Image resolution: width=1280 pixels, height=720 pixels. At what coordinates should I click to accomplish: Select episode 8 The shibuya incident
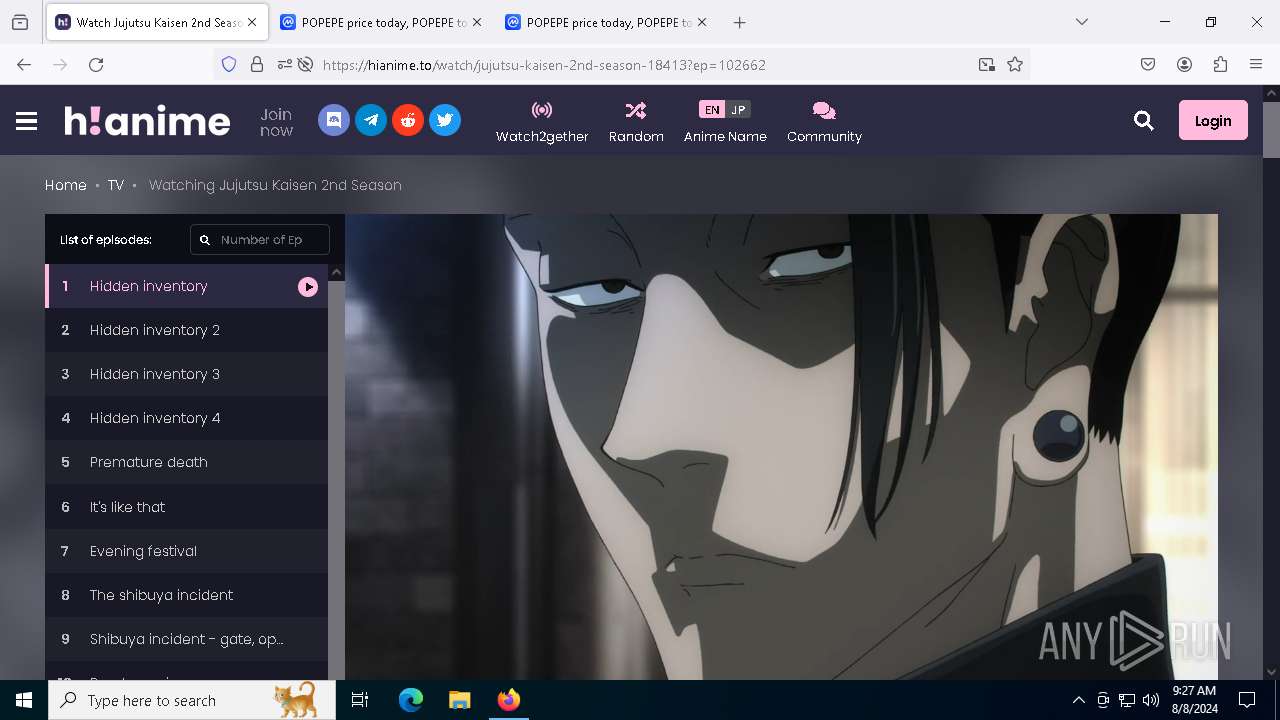(x=186, y=595)
